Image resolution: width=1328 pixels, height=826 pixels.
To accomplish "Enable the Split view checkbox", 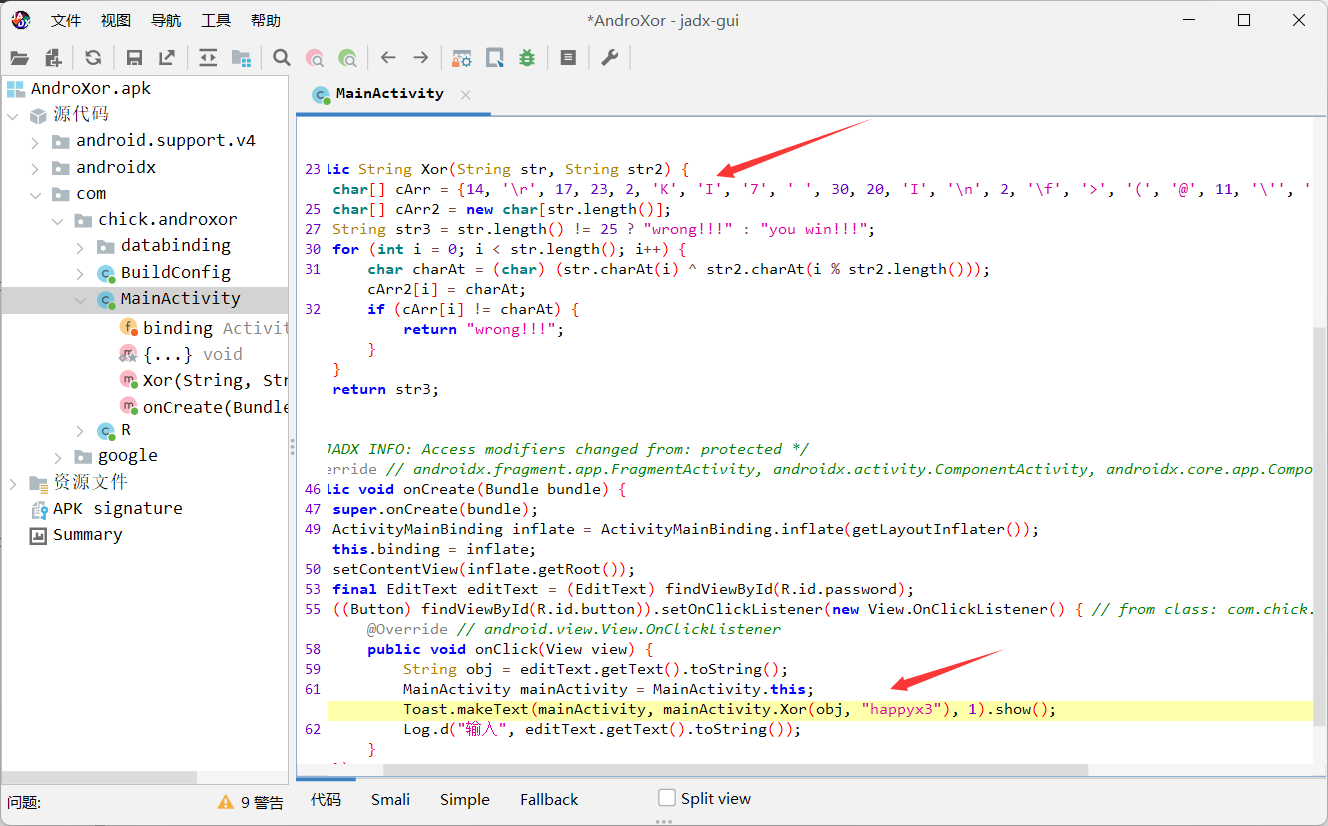I will click(667, 798).
